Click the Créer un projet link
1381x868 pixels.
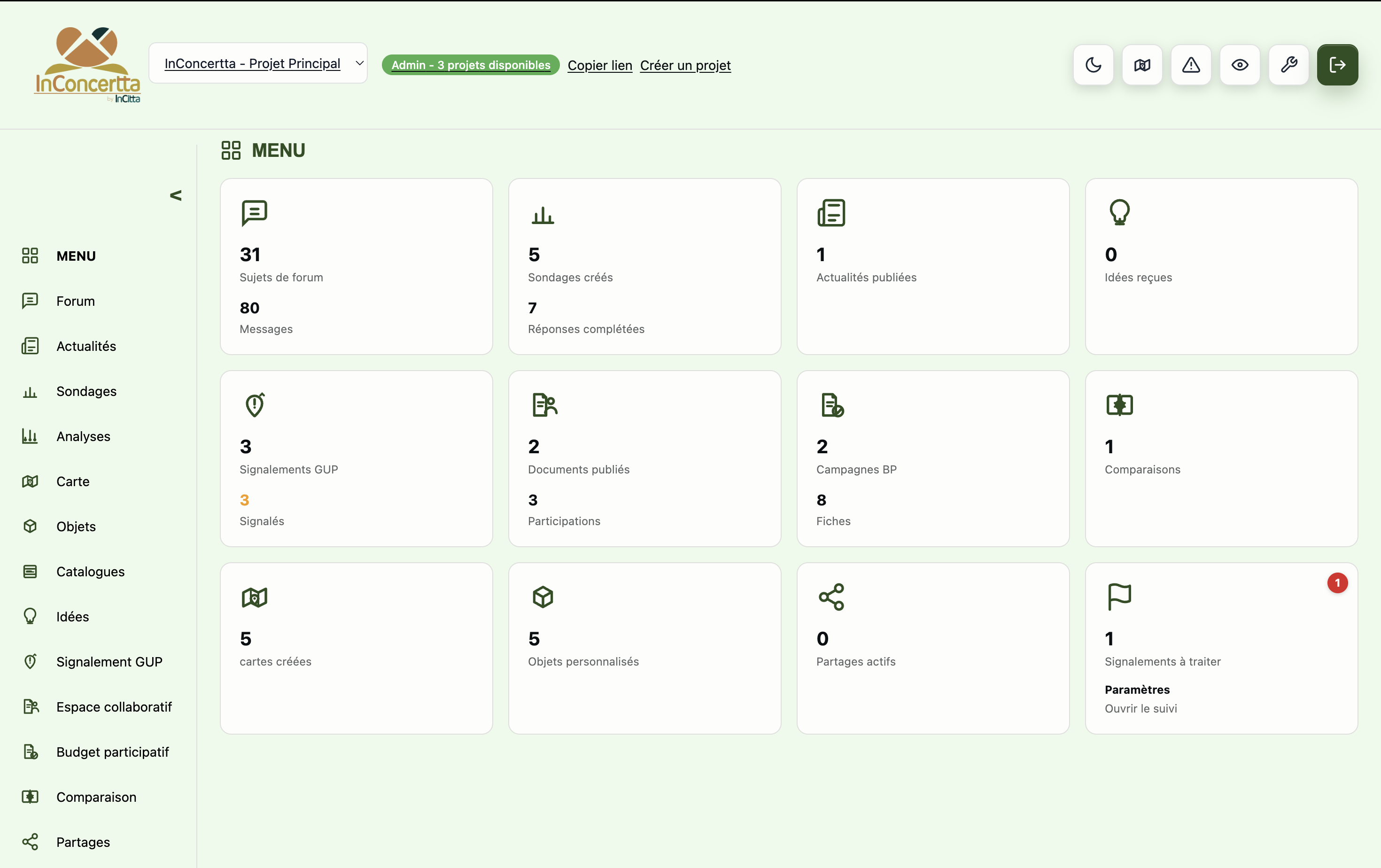tap(685, 65)
